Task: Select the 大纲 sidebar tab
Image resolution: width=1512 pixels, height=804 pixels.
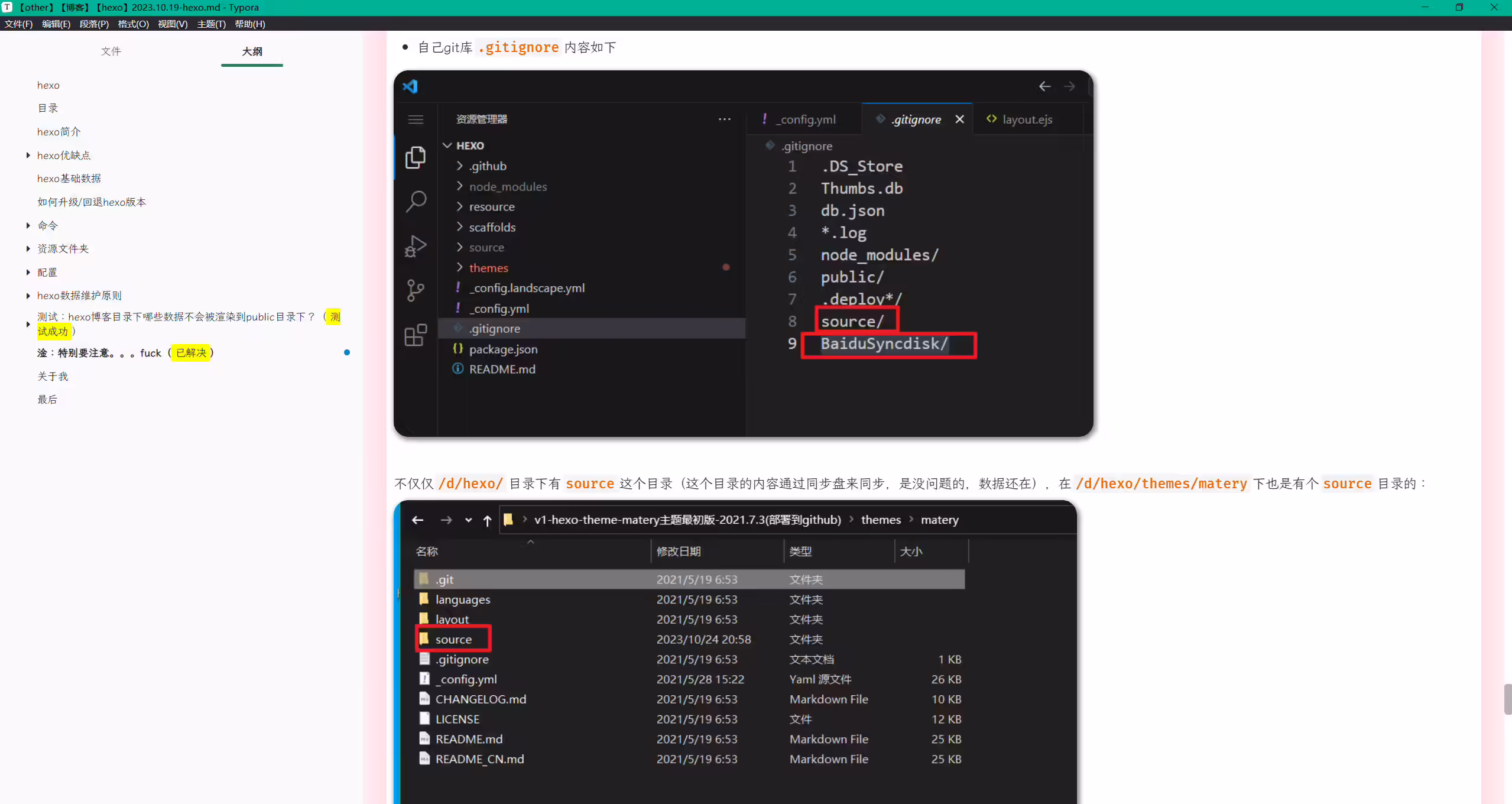Action: pyautogui.click(x=252, y=51)
